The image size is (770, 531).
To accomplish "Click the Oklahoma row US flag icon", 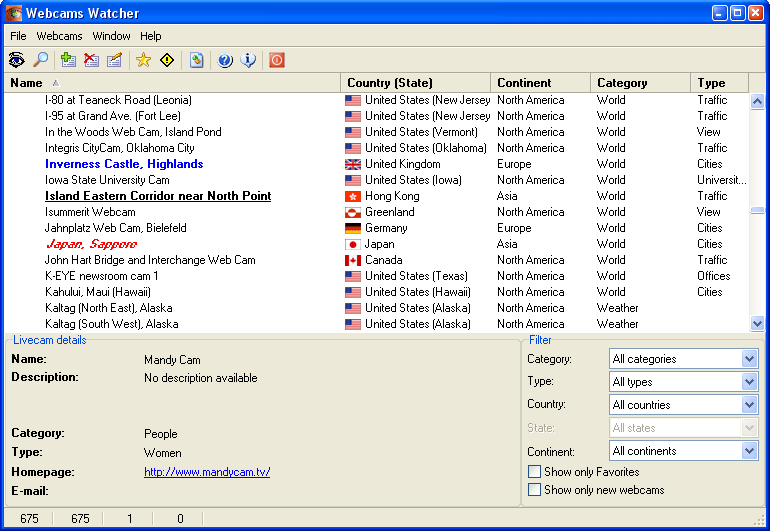I will (x=353, y=148).
